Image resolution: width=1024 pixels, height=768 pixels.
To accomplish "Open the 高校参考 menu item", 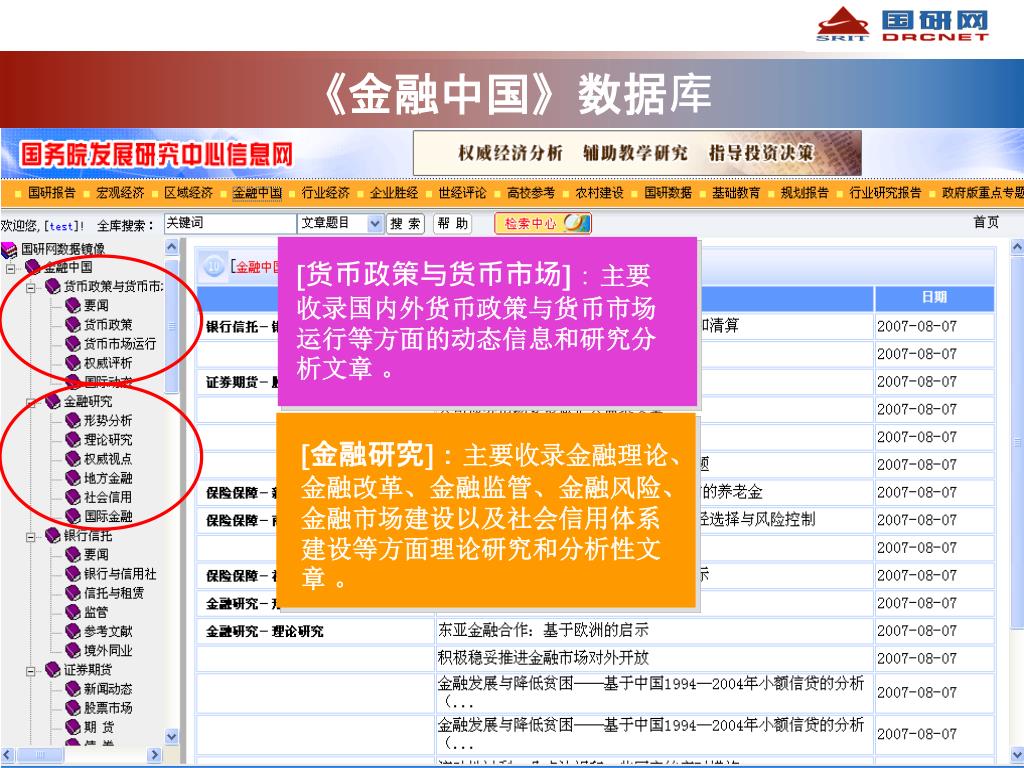I will point(531,193).
